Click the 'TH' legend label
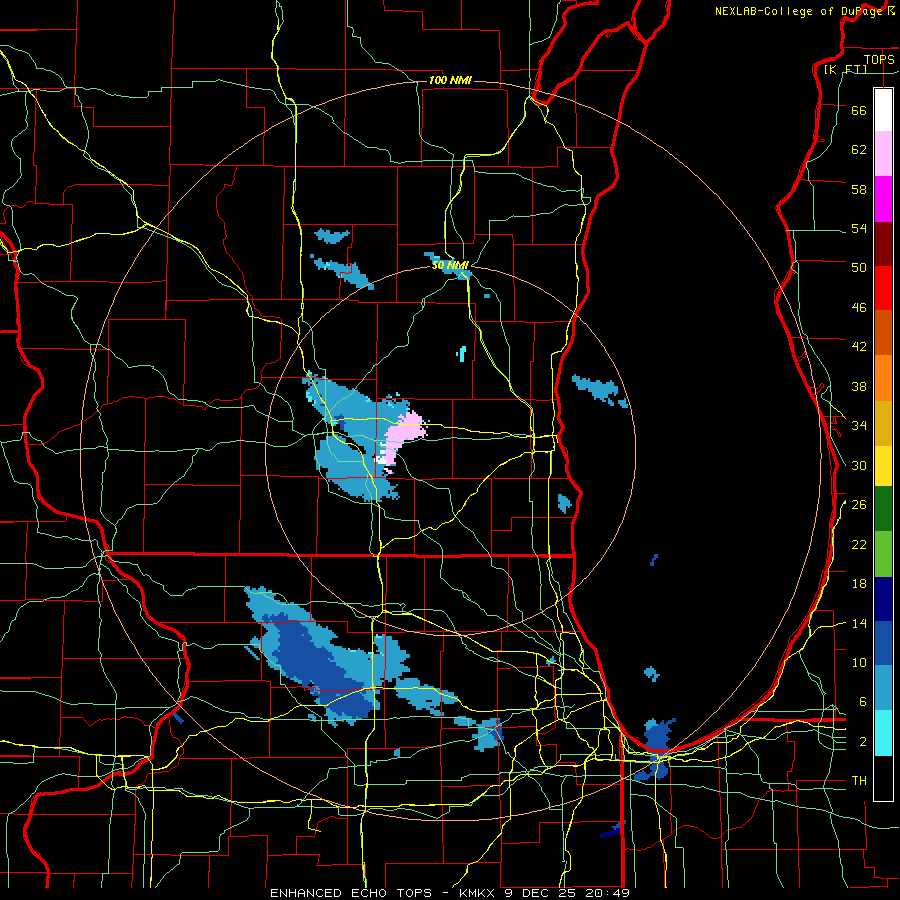 click(859, 781)
